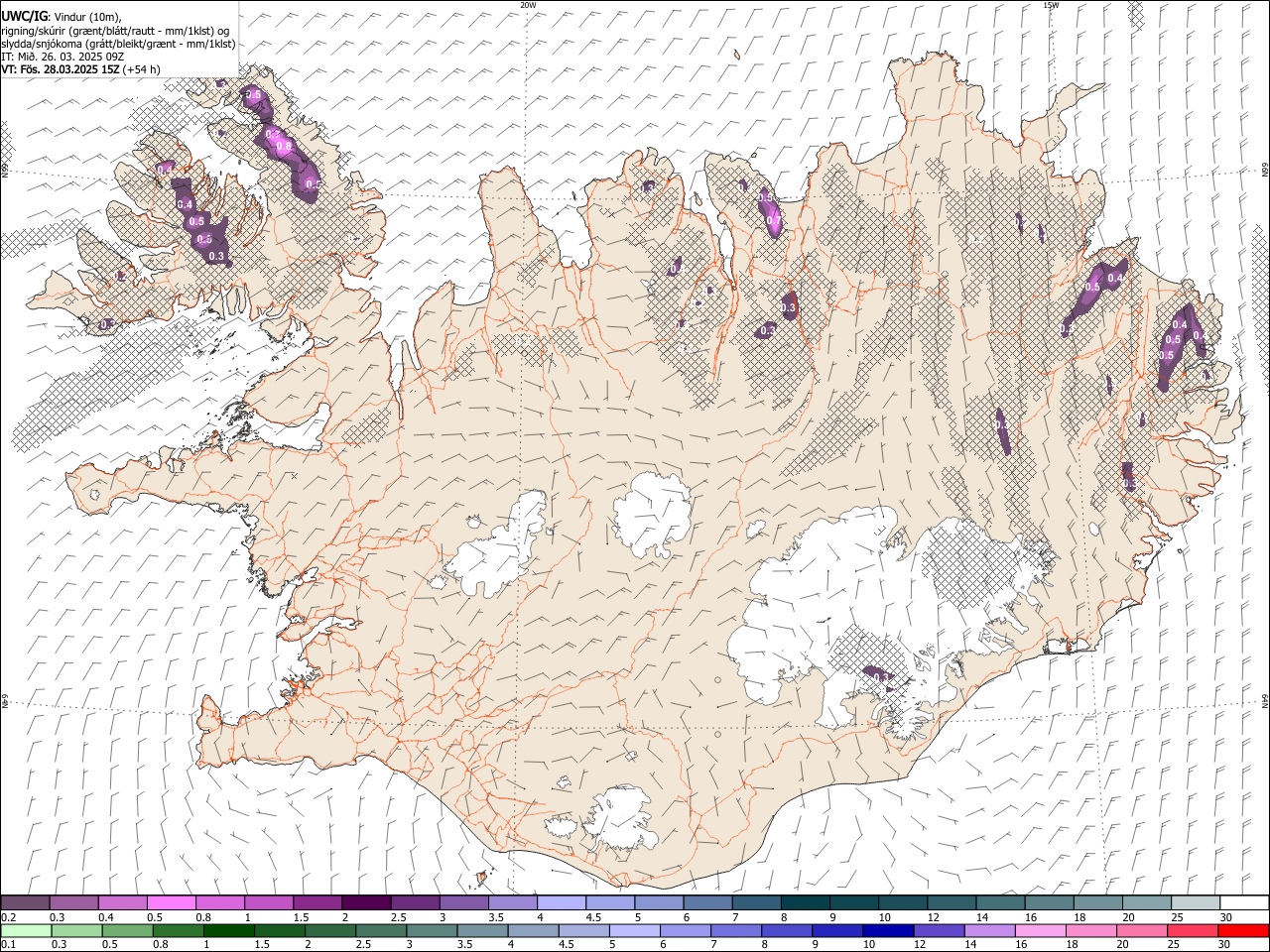Pick the darkest green lower swatch from 1 to 1.5
Viewport: 1270px width, 952px height.
[x=228, y=930]
